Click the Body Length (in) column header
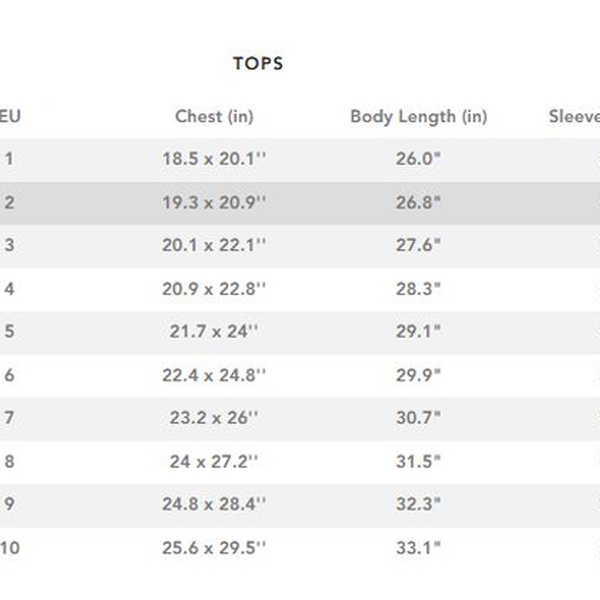The height and width of the screenshot is (600, 600). pyautogui.click(x=418, y=116)
